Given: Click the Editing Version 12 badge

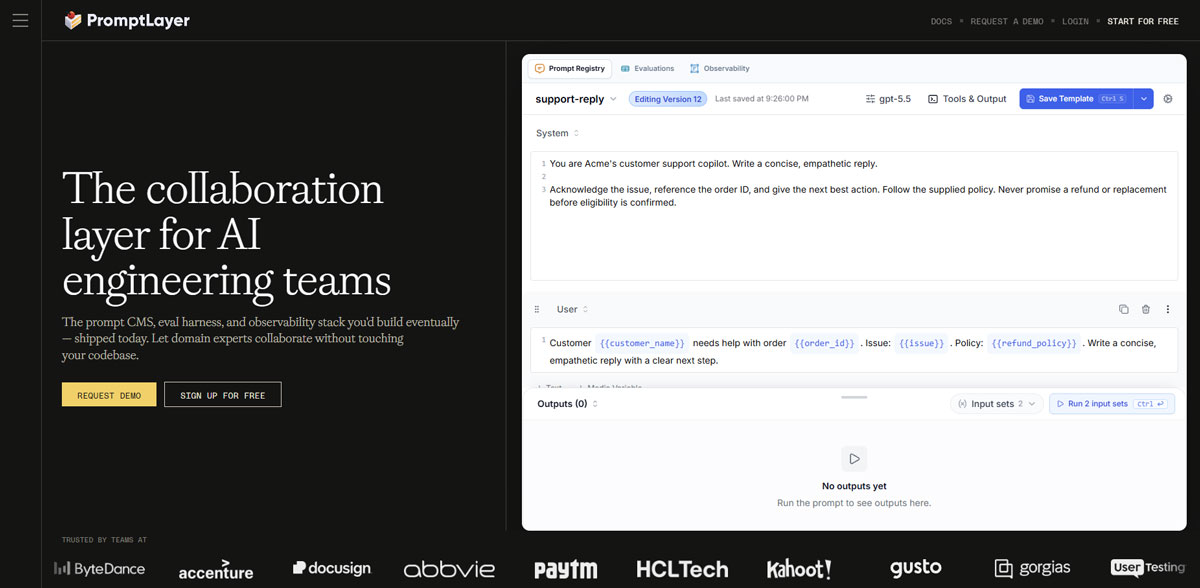Looking at the screenshot, I should (668, 99).
